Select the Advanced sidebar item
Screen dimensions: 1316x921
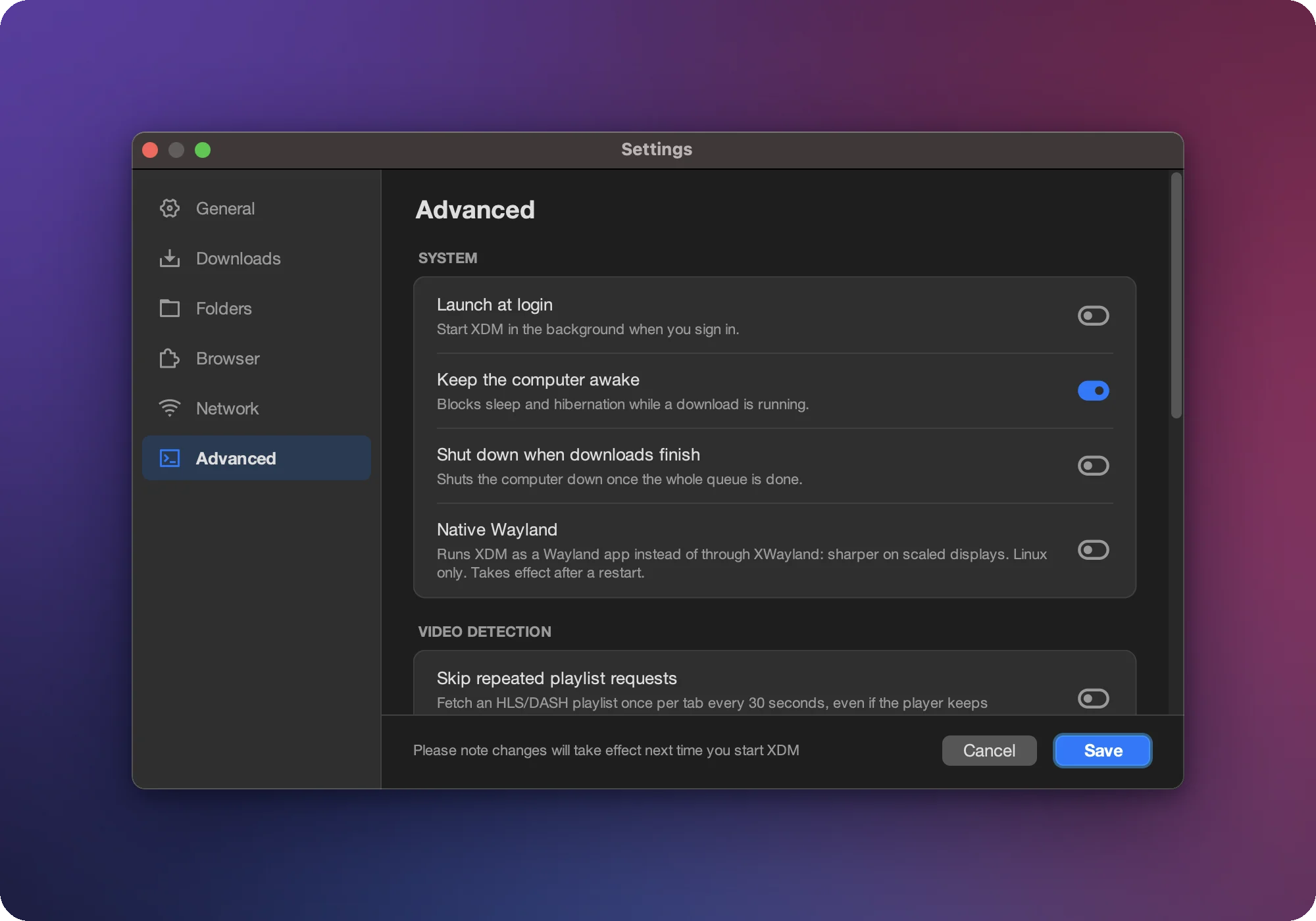(x=257, y=459)
